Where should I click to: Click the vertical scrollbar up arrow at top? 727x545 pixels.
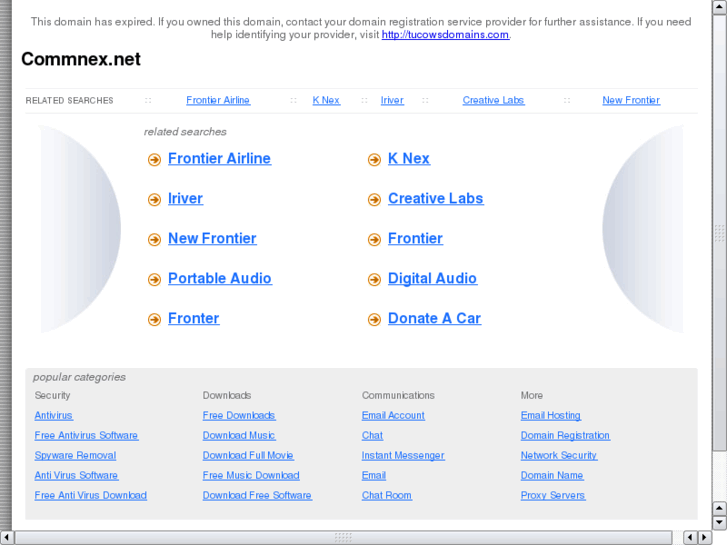click(719, 8)
